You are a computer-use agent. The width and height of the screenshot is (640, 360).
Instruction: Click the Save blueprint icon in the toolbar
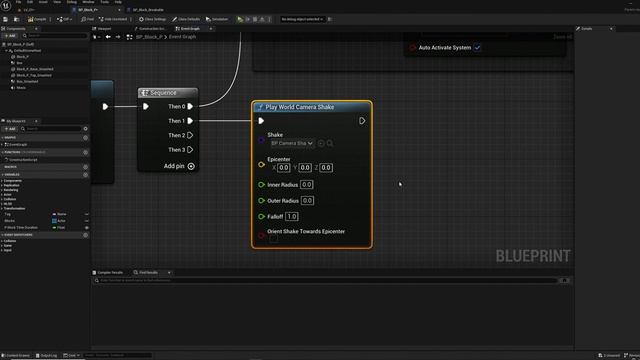point(6,19)
